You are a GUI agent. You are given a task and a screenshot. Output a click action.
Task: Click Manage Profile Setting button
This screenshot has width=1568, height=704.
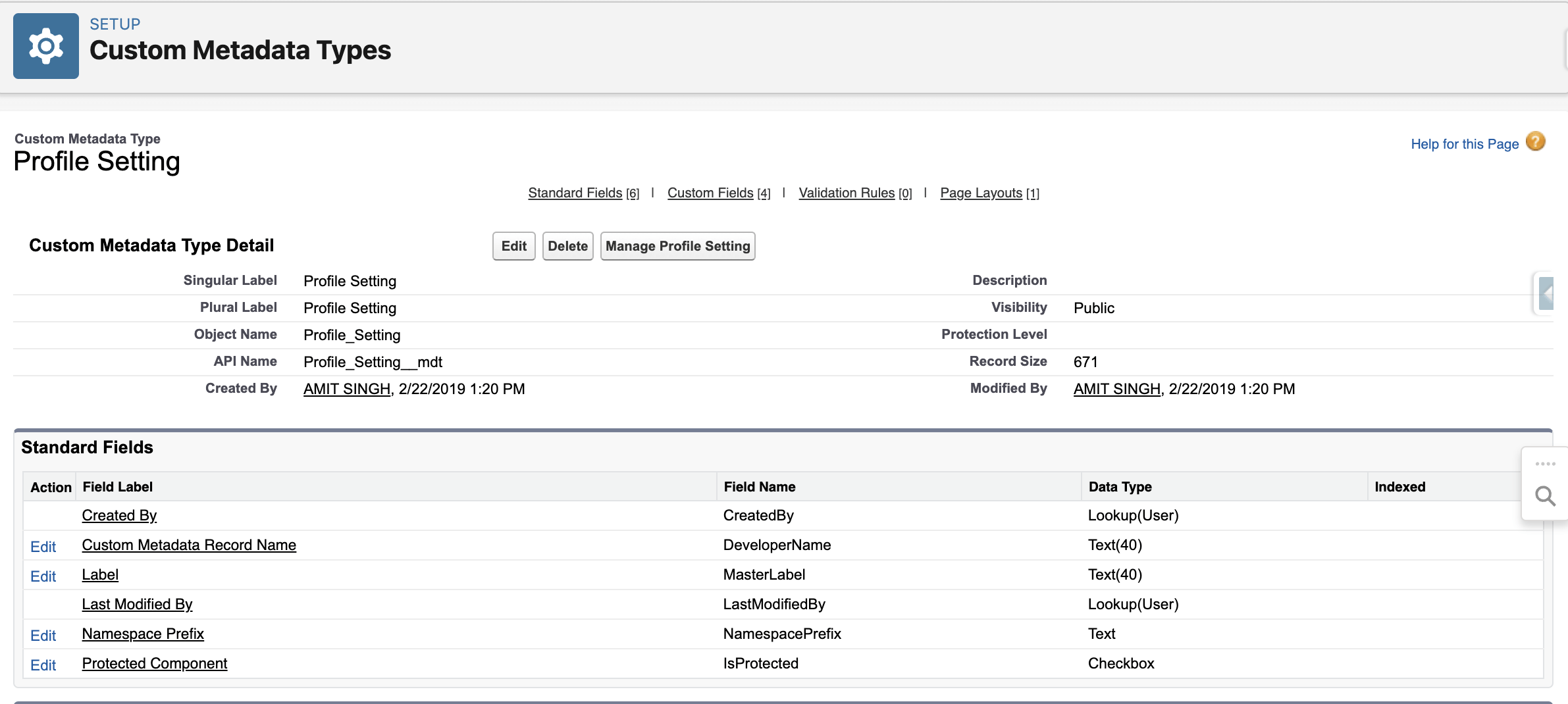[x=677, y=246]
